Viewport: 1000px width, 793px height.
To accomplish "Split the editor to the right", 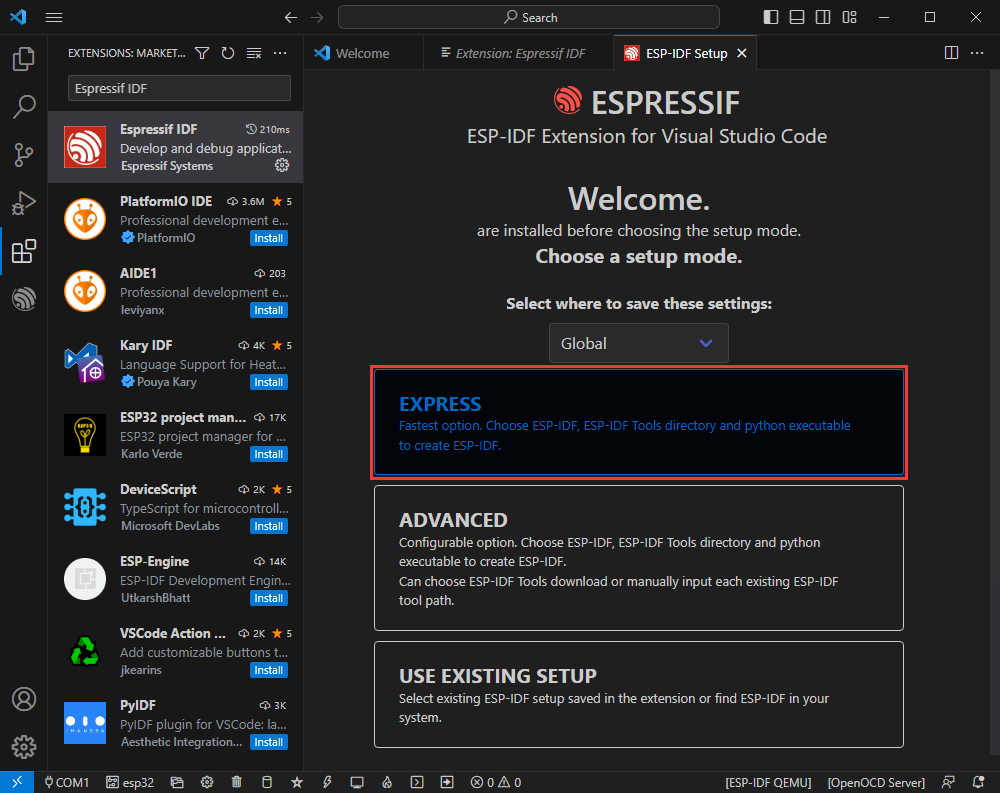I will click(x=951, y=53).
